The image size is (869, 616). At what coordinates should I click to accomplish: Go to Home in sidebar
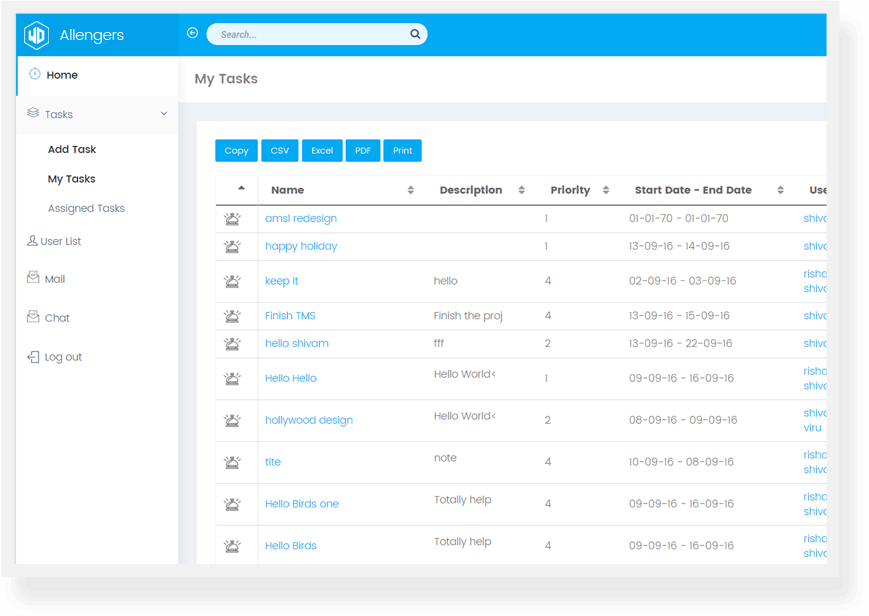pyautogui.click(x=61, y=75)
